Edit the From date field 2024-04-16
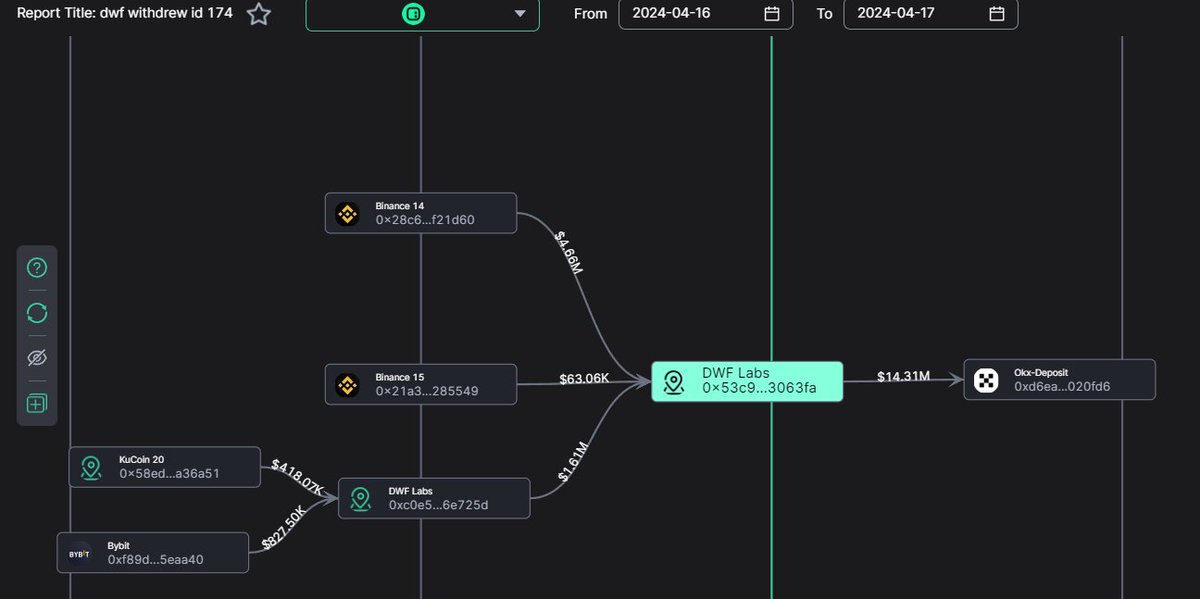The image size is (1200, 599). coord(706,14)
